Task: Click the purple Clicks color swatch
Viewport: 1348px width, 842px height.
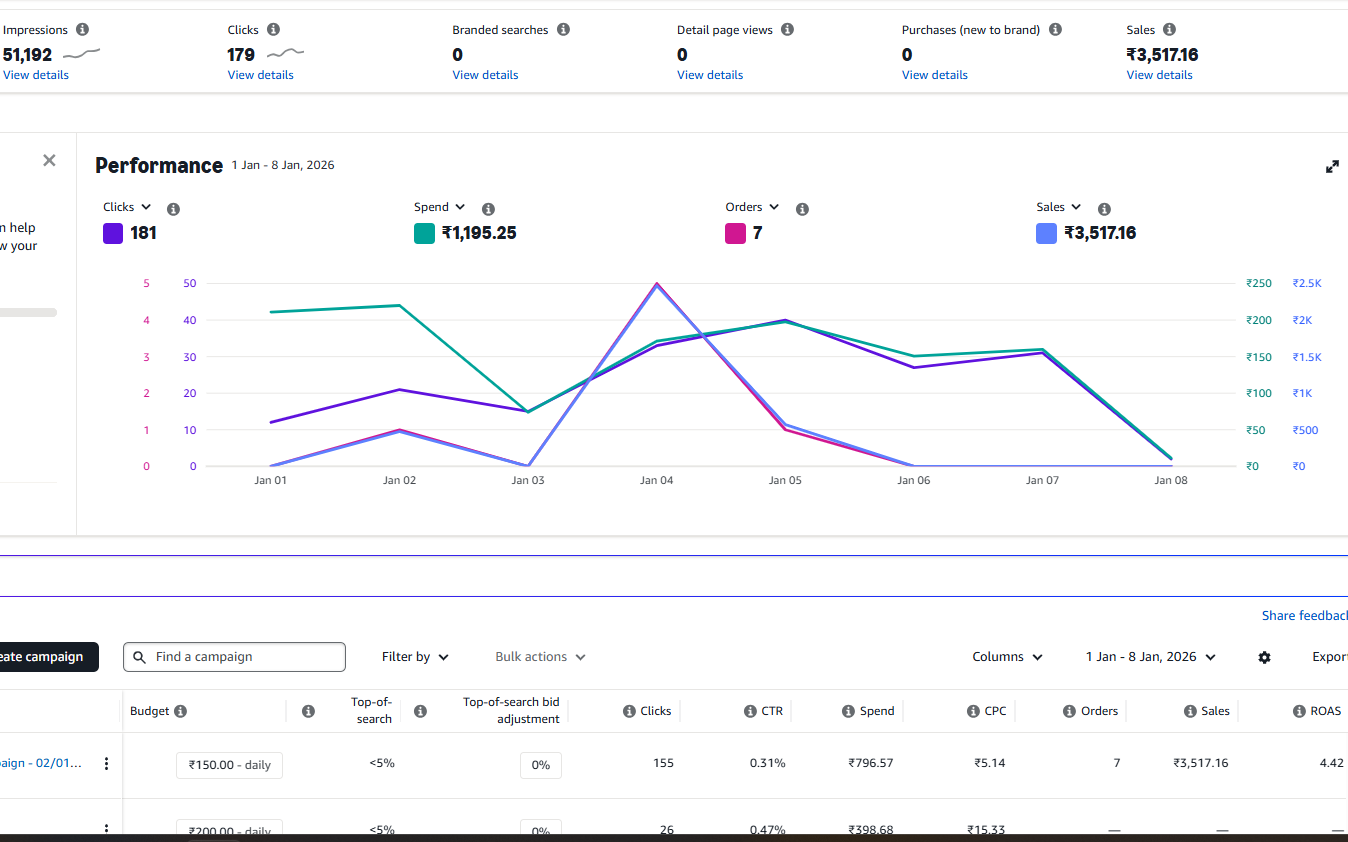Action: (112, 232)
